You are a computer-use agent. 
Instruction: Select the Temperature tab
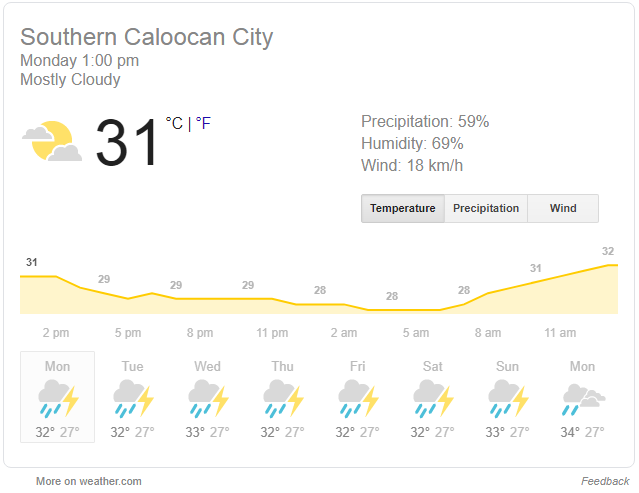403,209
